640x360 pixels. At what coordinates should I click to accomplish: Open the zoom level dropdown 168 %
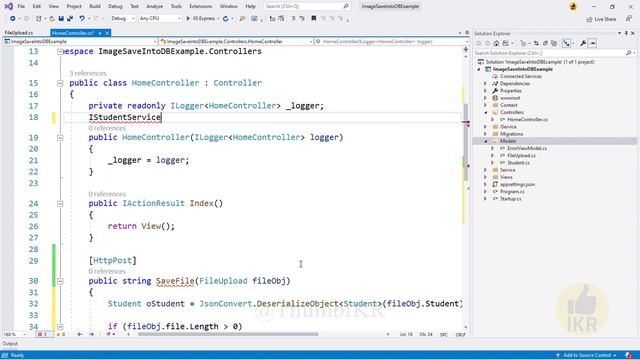15,334
